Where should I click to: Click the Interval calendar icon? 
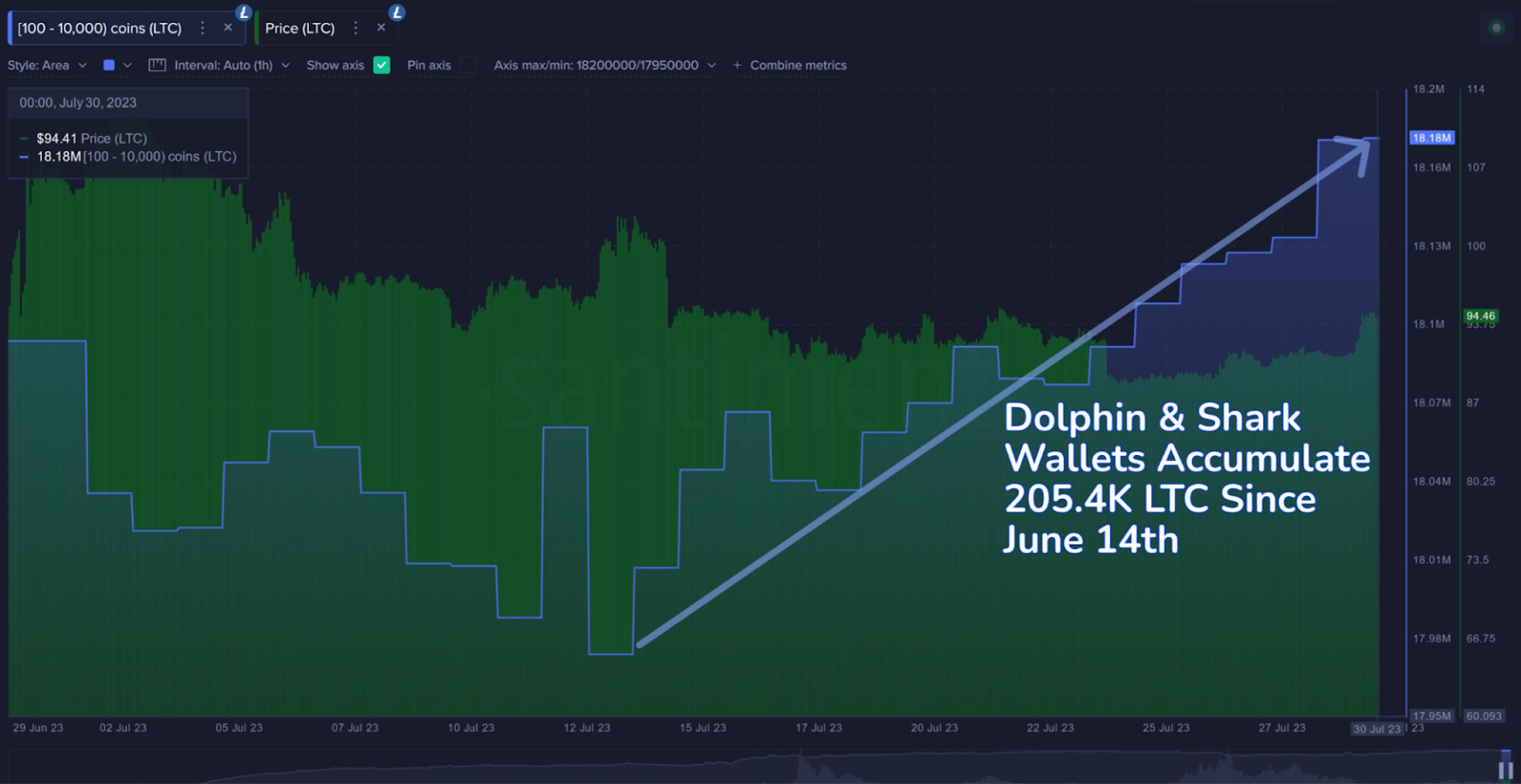(x=158, y=66)
